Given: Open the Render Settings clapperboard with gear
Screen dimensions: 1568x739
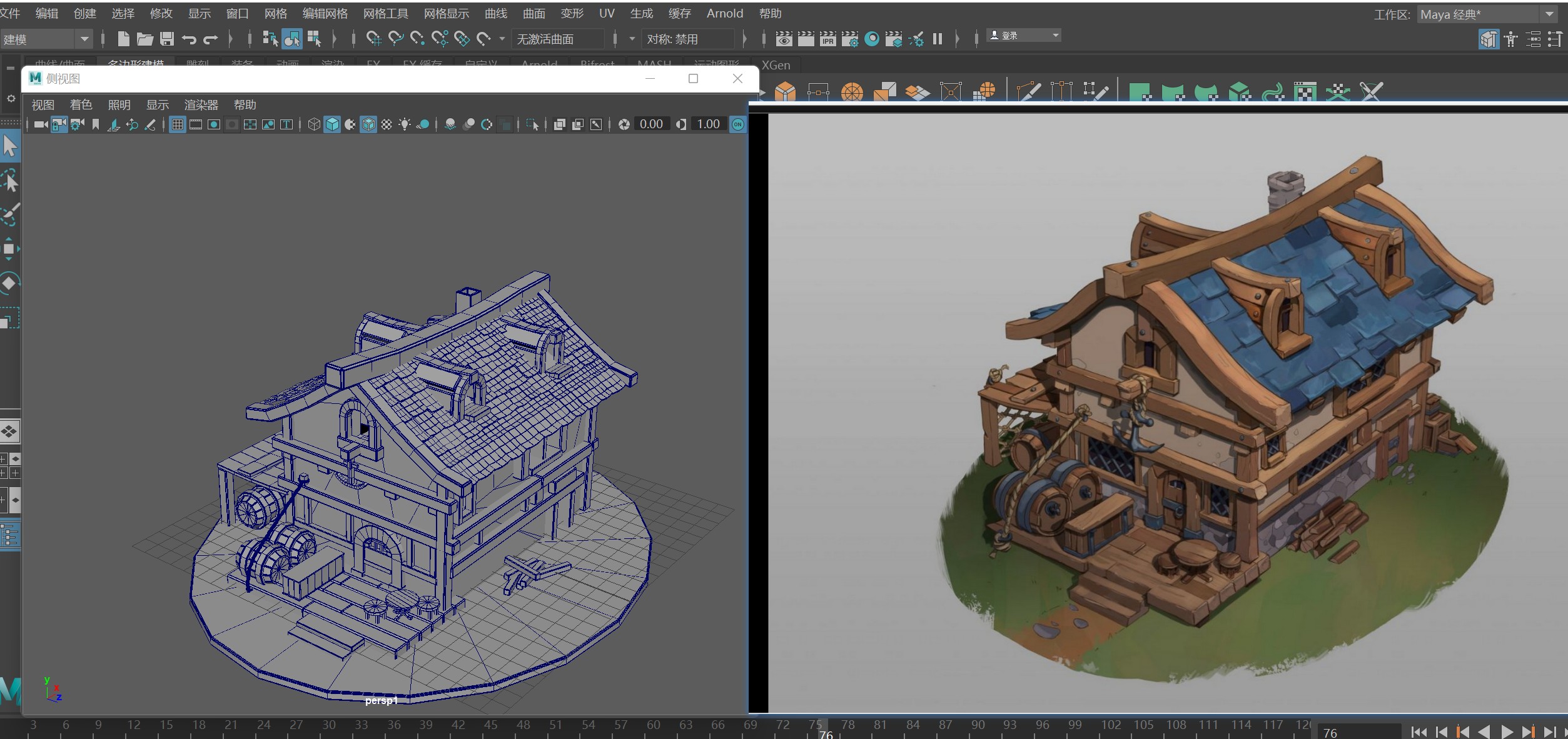Looking at the screenshot, I should coord(849,39).
